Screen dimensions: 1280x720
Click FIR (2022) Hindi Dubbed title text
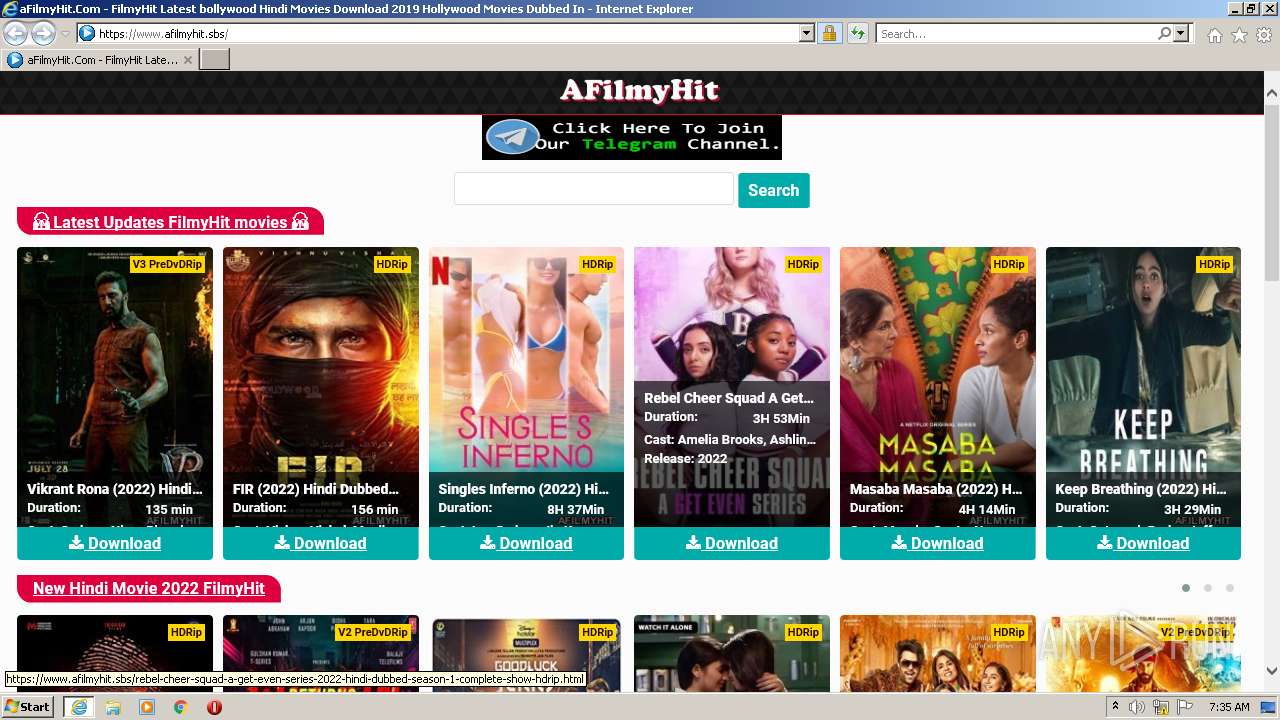point(316,489)
